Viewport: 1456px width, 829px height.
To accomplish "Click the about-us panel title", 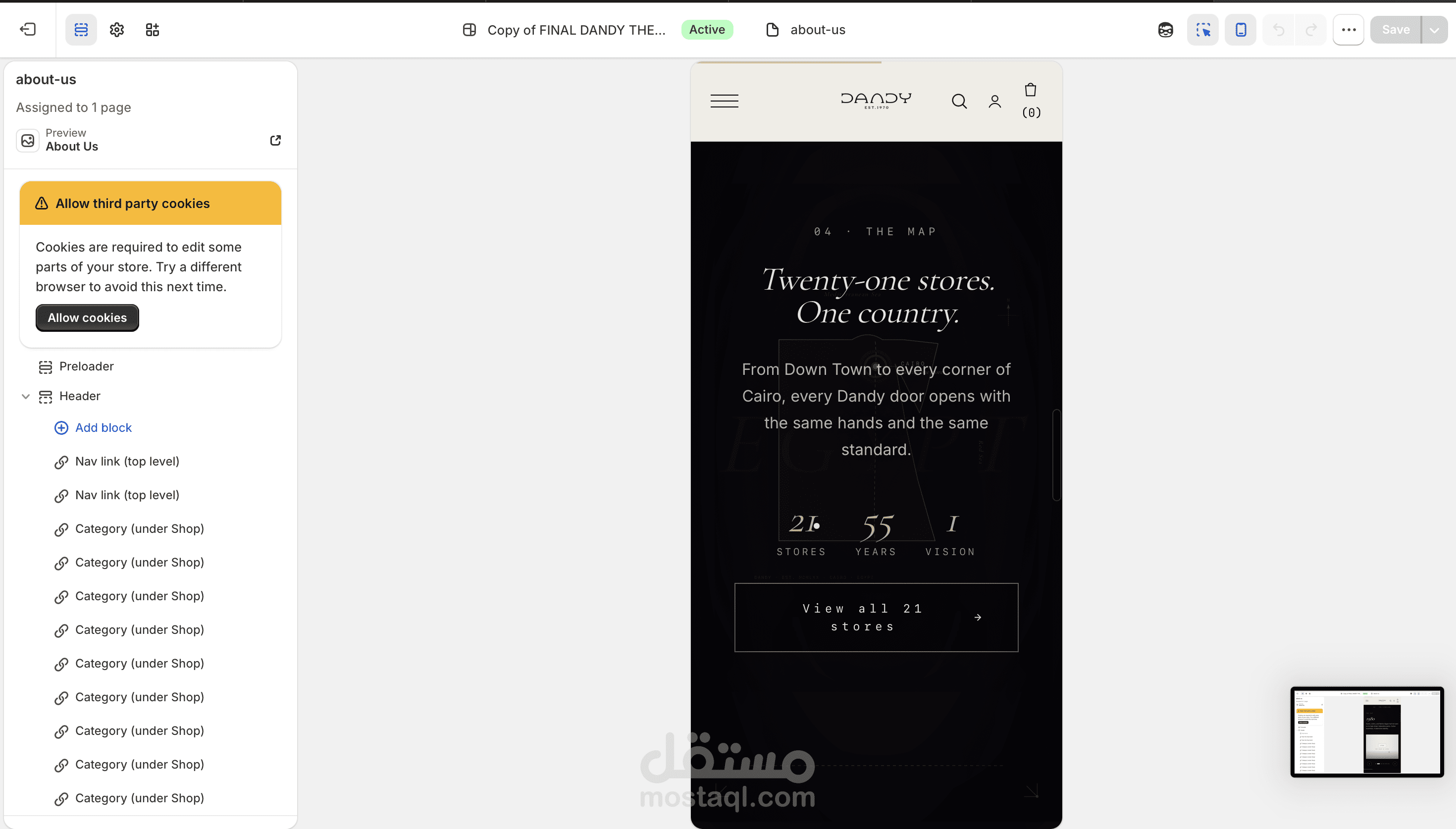I will click(46, 79).
